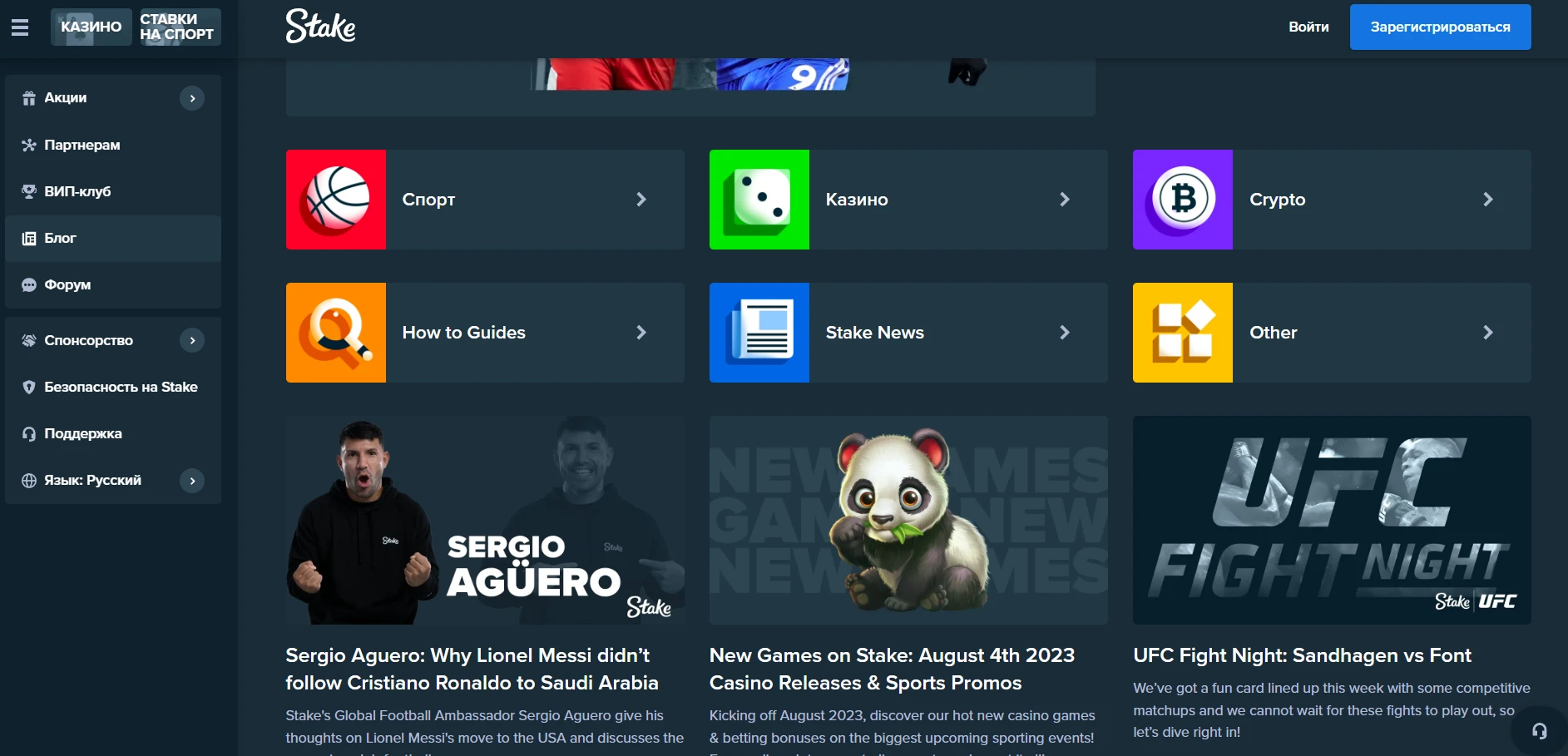Open UFC Fight Night article title
Screen dimensions: 1568x756
1302,655
